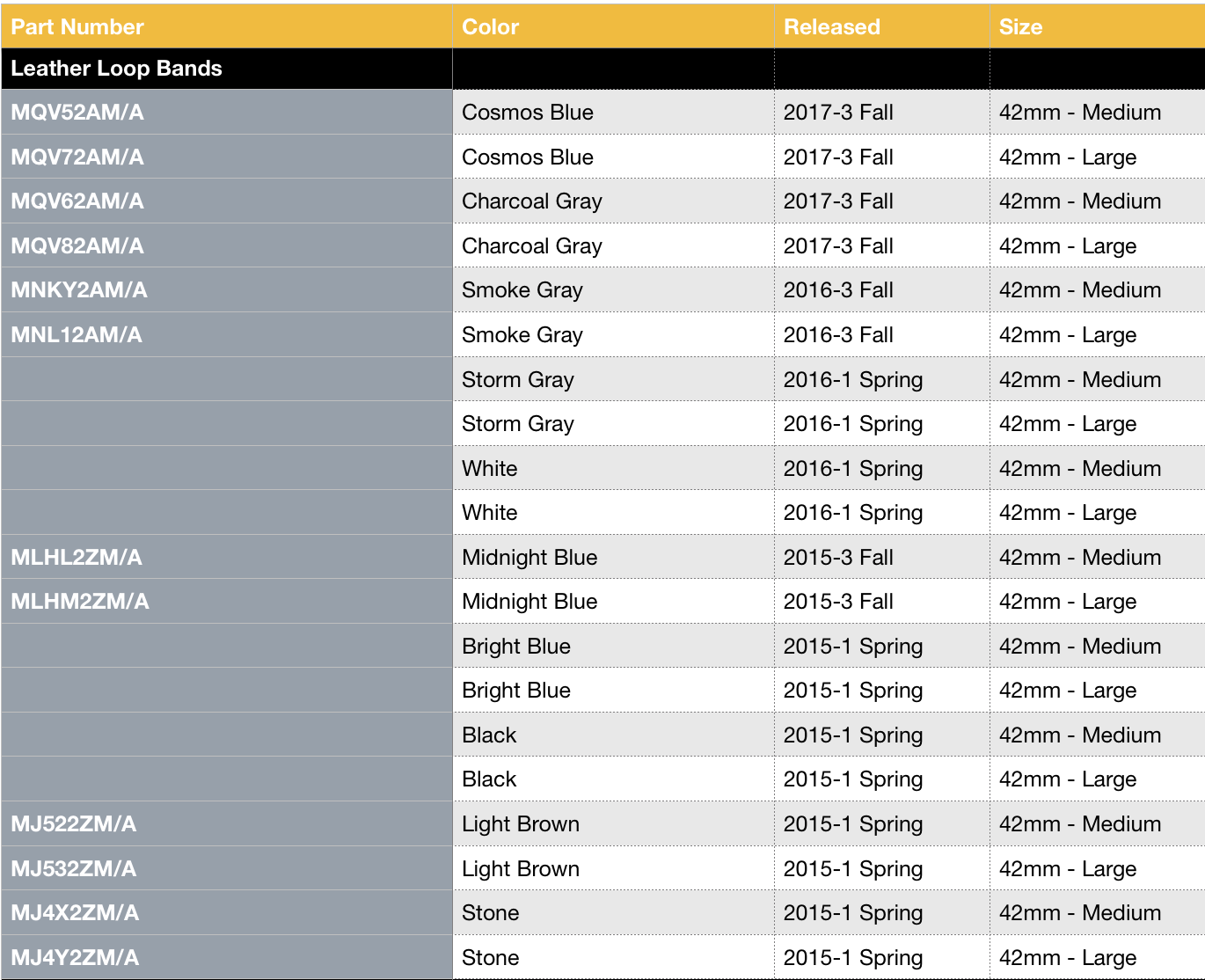This screenshot has height=980, width=1205.
Task: Click Smoke Gray color in MNL12AM/A row
Action: [522, 335]
